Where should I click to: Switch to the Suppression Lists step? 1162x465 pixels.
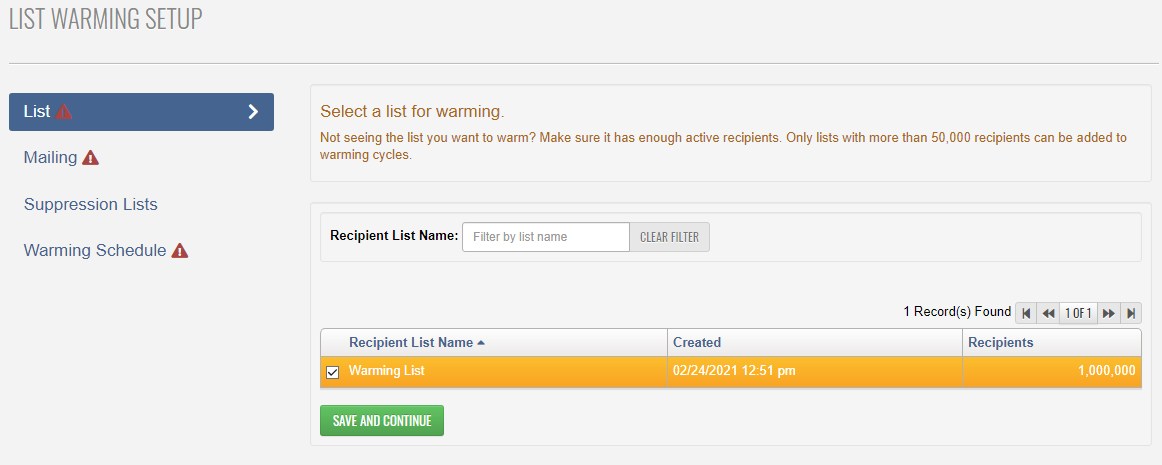(x=90, y=204)
